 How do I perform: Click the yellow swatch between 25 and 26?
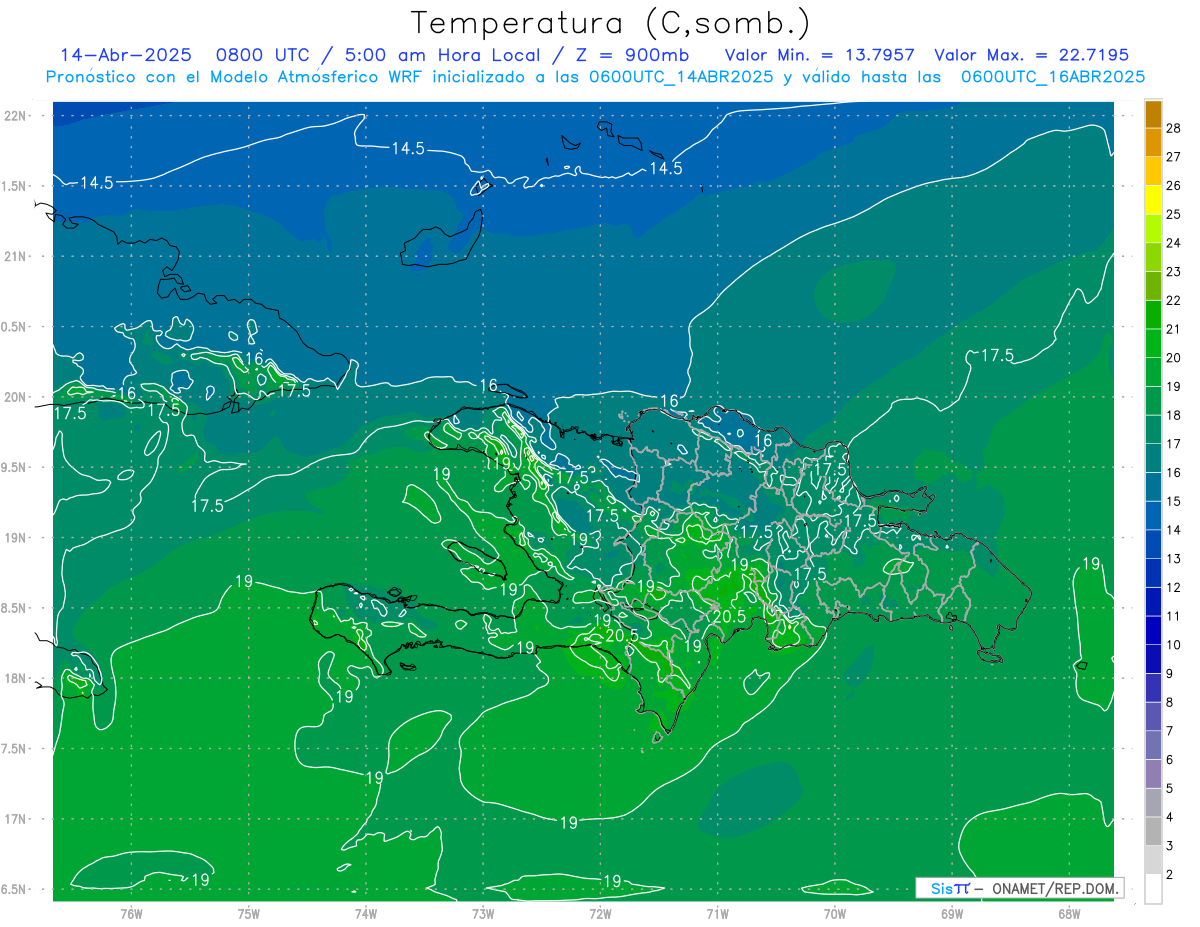tap(1153, 199)
